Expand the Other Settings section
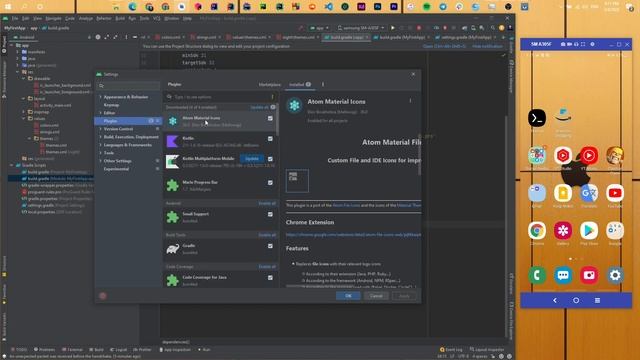The width and height of the screenshot is (640, 360). [100, 161]
